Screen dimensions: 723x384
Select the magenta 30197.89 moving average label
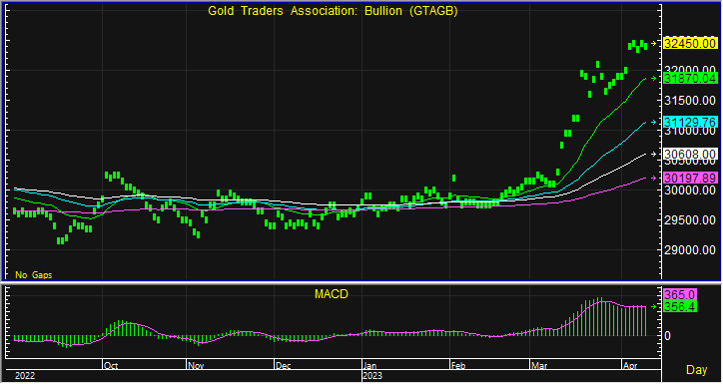click(x=690, y=178)
